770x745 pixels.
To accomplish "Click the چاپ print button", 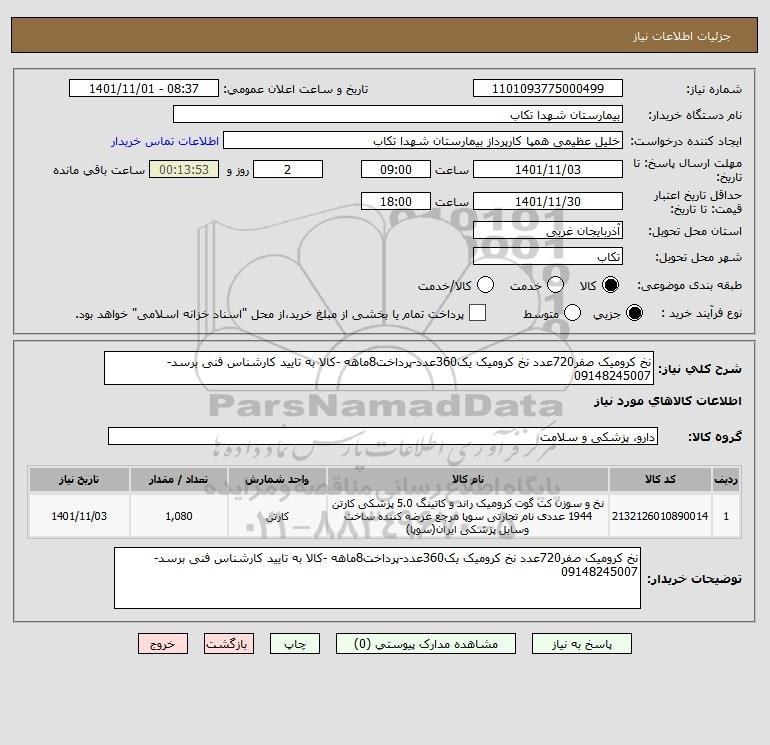I will pyautogui.click(x=295, y=644).
